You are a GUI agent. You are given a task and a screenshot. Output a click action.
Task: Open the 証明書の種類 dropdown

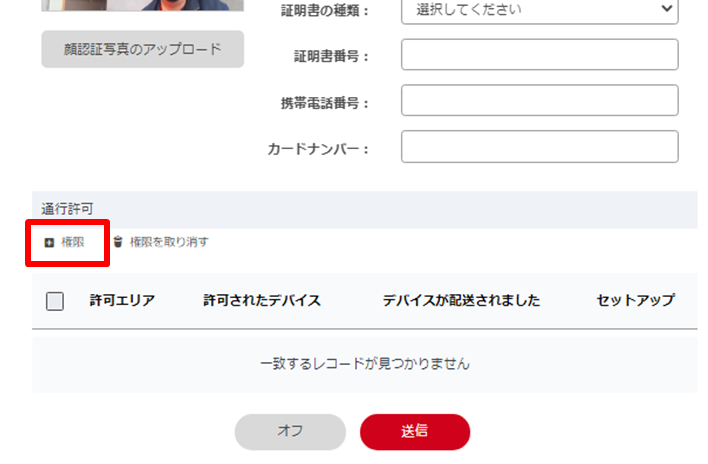click(x=540, y=10)
